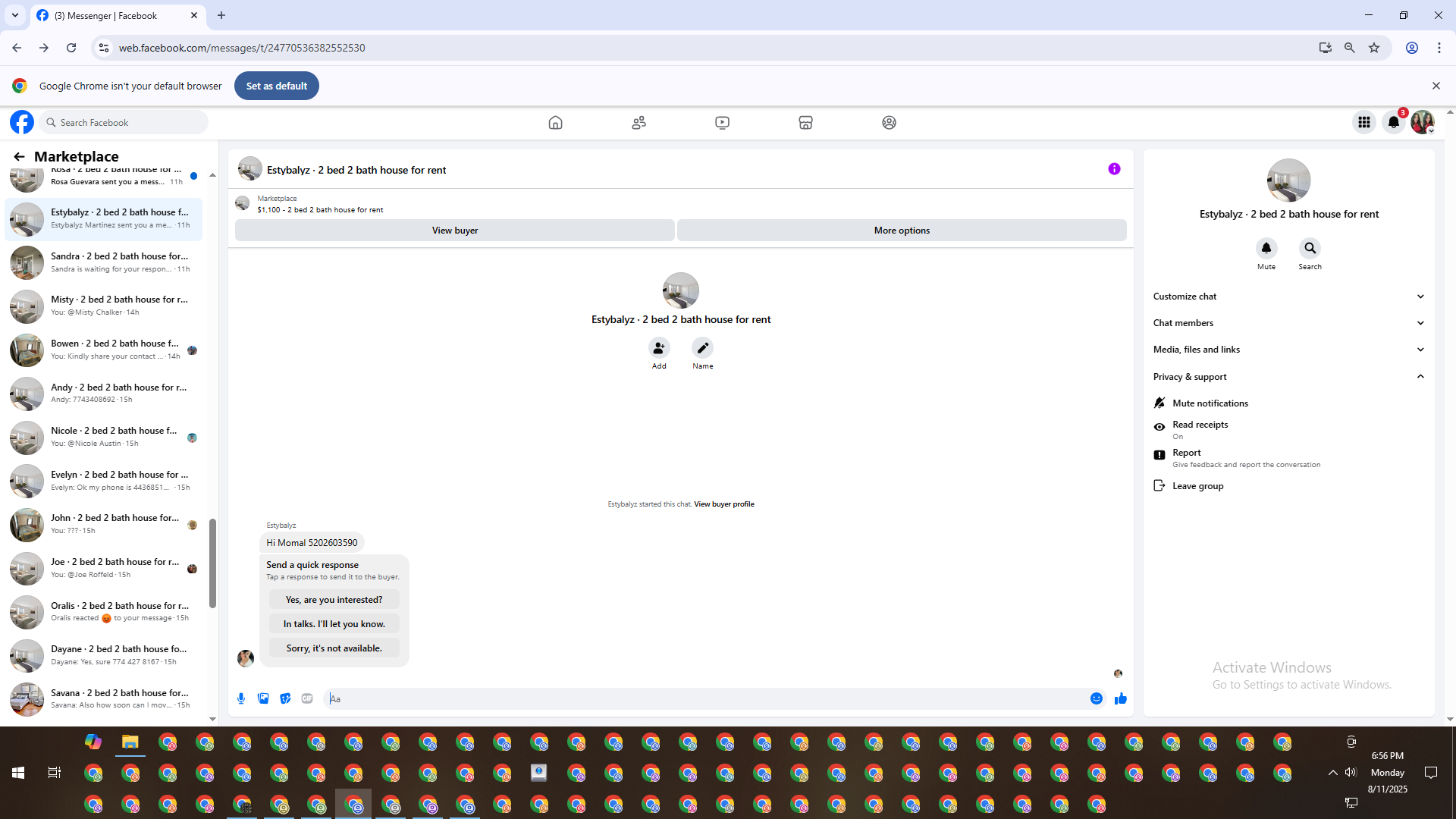The height and width of the screenshot is (819, 1456).
Task: Click the Add people icon
Action: [x=659, y=348]
